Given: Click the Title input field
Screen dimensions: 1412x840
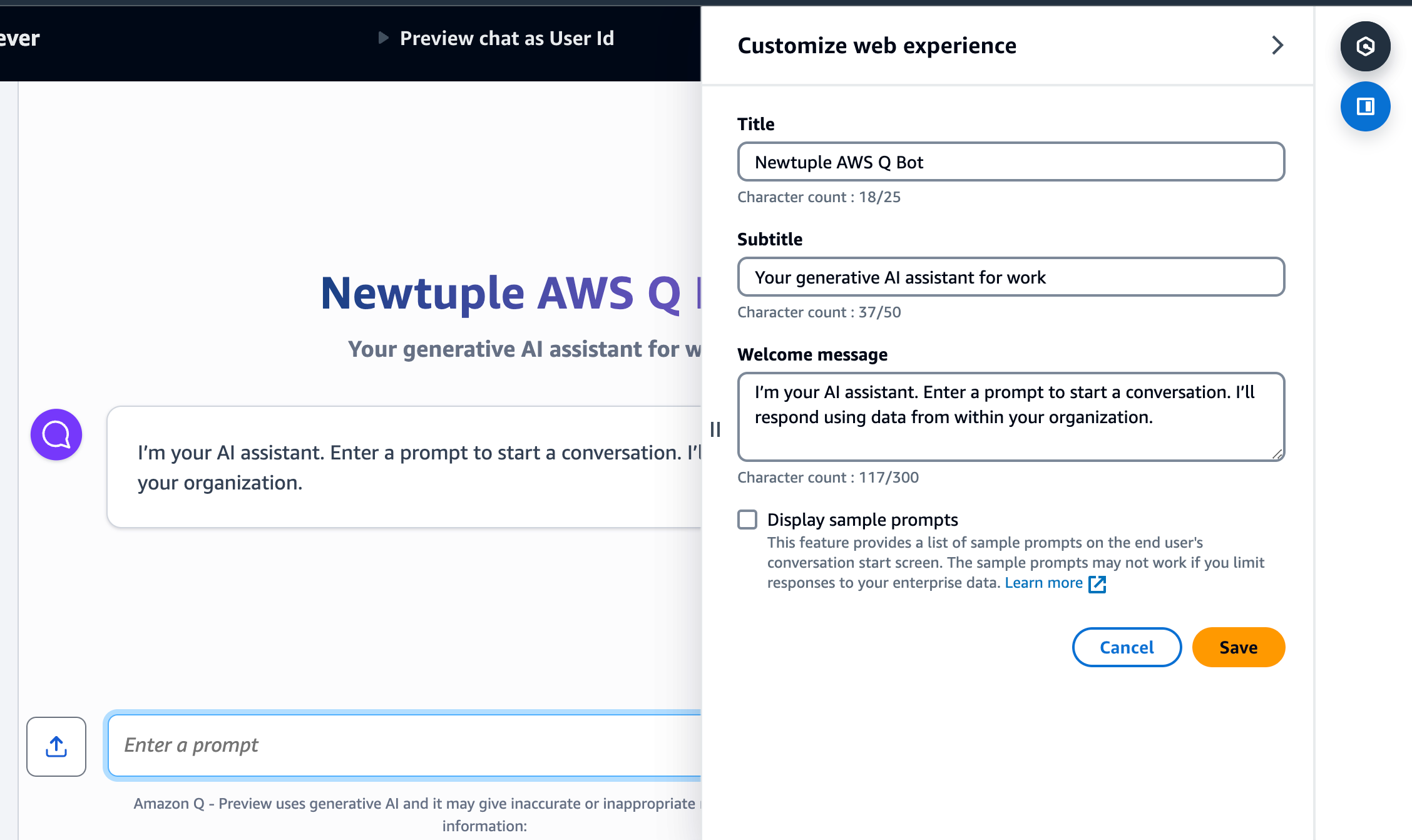Looking at the screenshot, I should 1011,162.
